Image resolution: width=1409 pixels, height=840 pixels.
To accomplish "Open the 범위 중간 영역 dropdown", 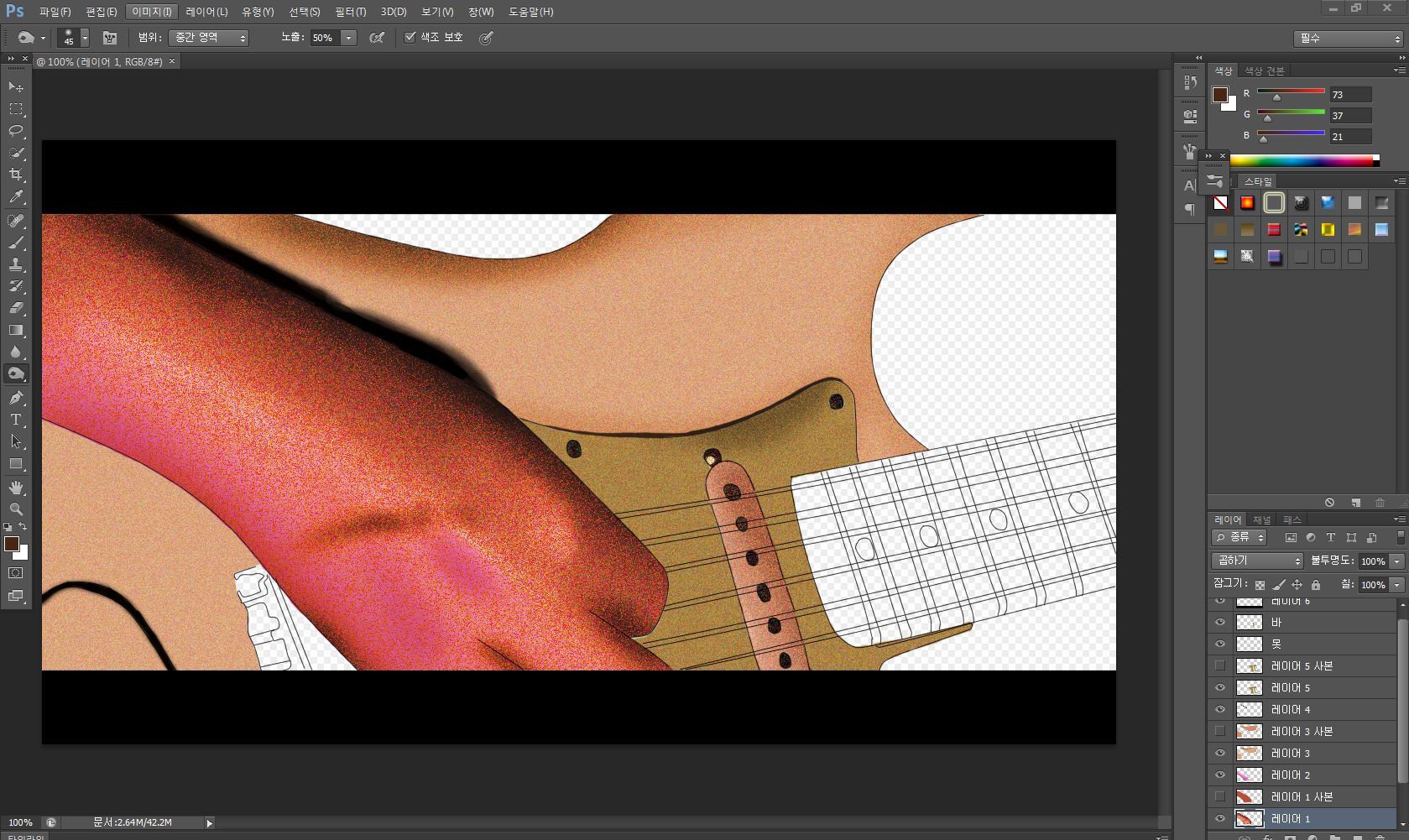I will (208, 38).
